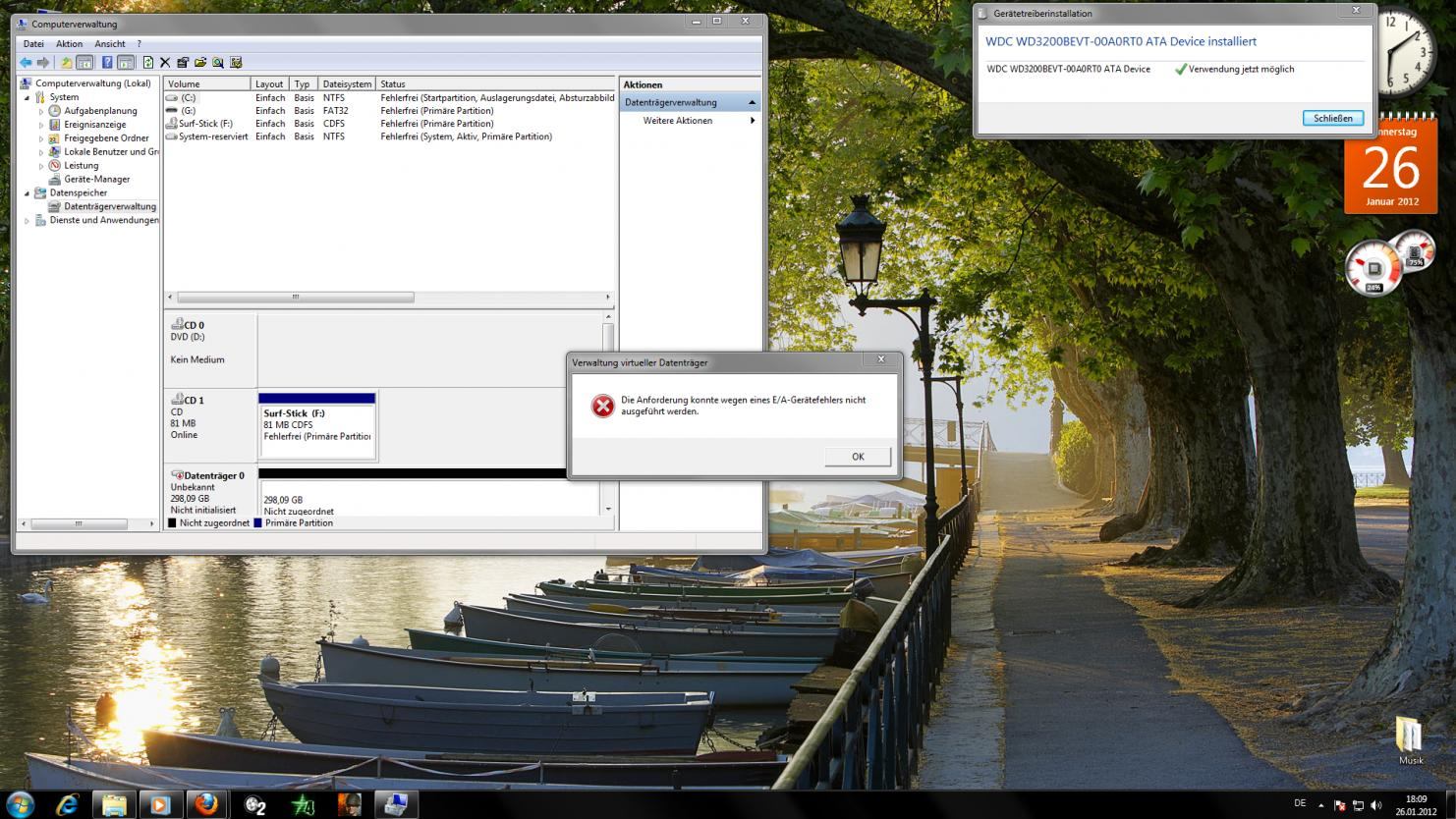Screen dimensions: 1456x819
Task: Click the blue Back arrow in toolbar
Action: click(26, 63)
